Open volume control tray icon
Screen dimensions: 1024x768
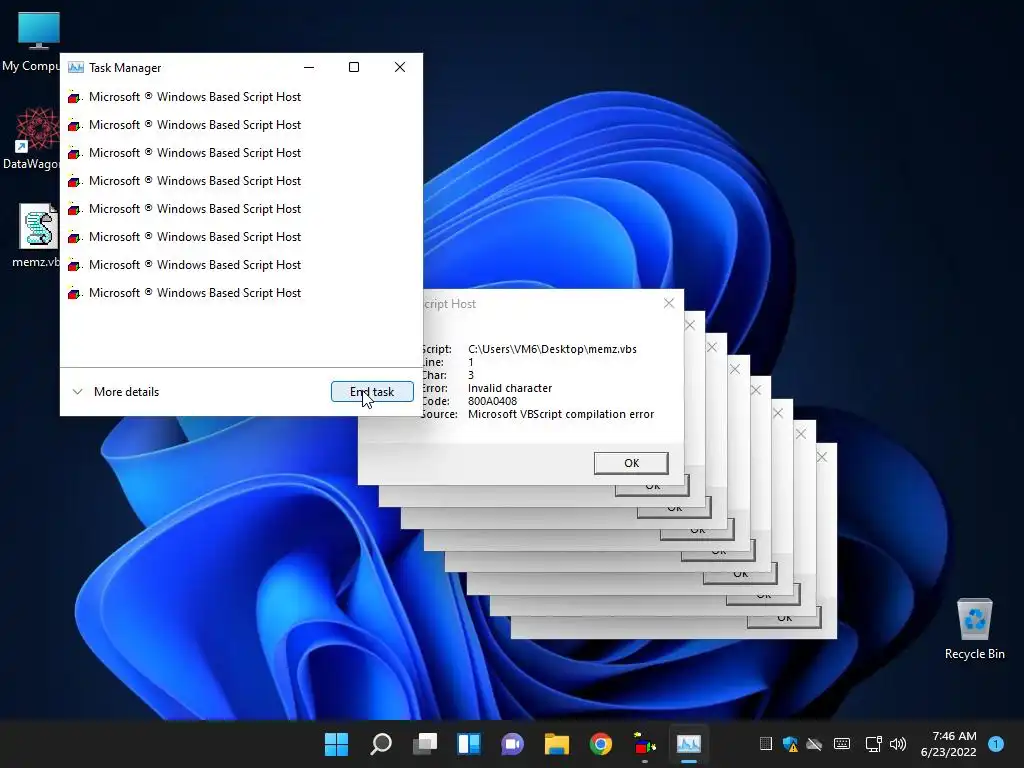pyautogui.click(x=898, y=744)
